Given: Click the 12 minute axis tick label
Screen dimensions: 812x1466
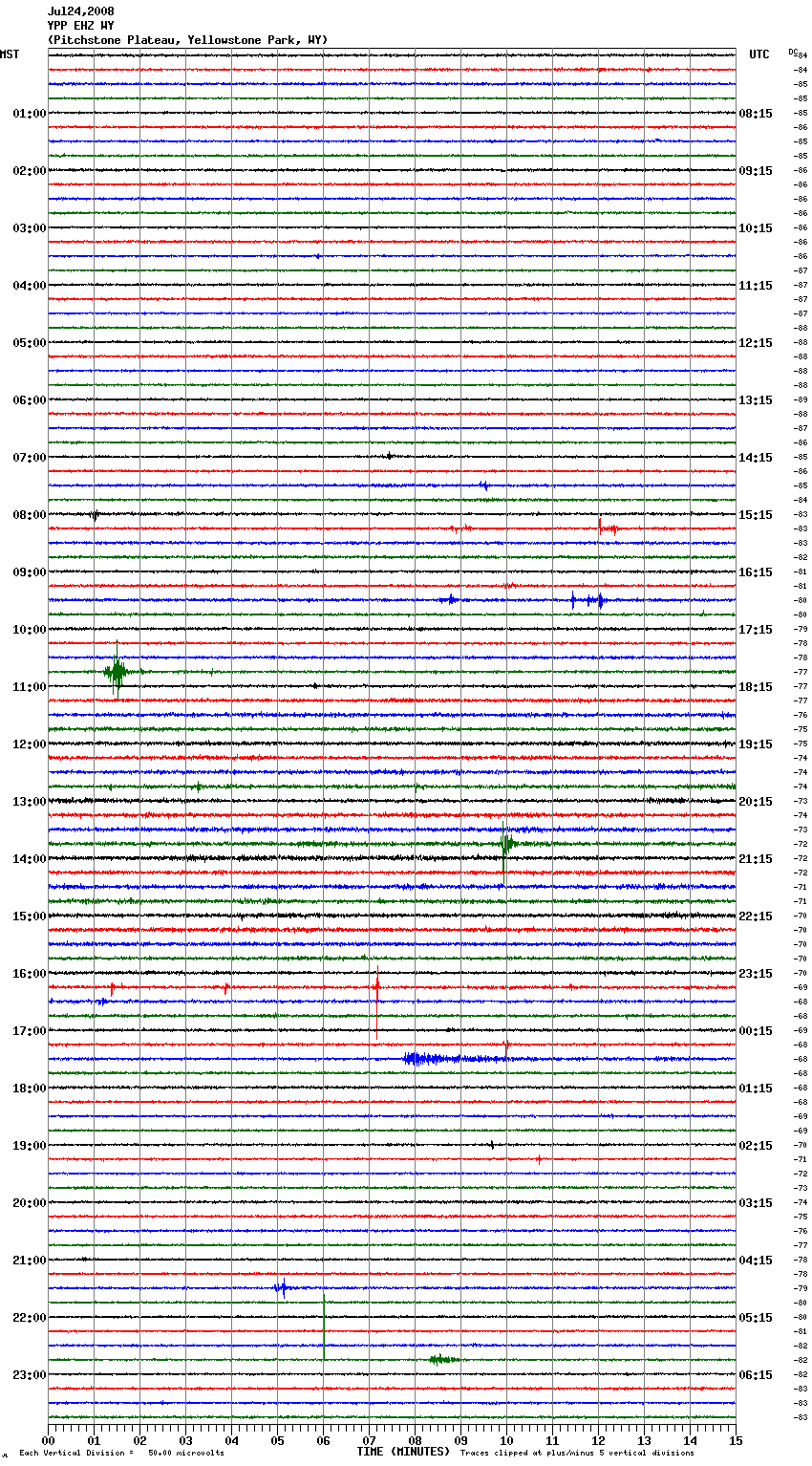Looking at the screenshot, I should (598, 1441).
